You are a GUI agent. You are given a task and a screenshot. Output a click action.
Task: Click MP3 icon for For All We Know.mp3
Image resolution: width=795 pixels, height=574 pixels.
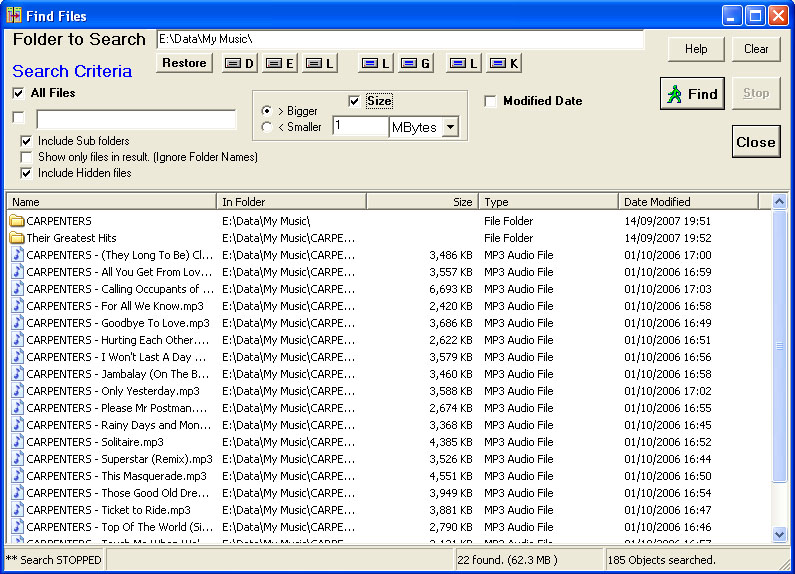click(18, 306)
